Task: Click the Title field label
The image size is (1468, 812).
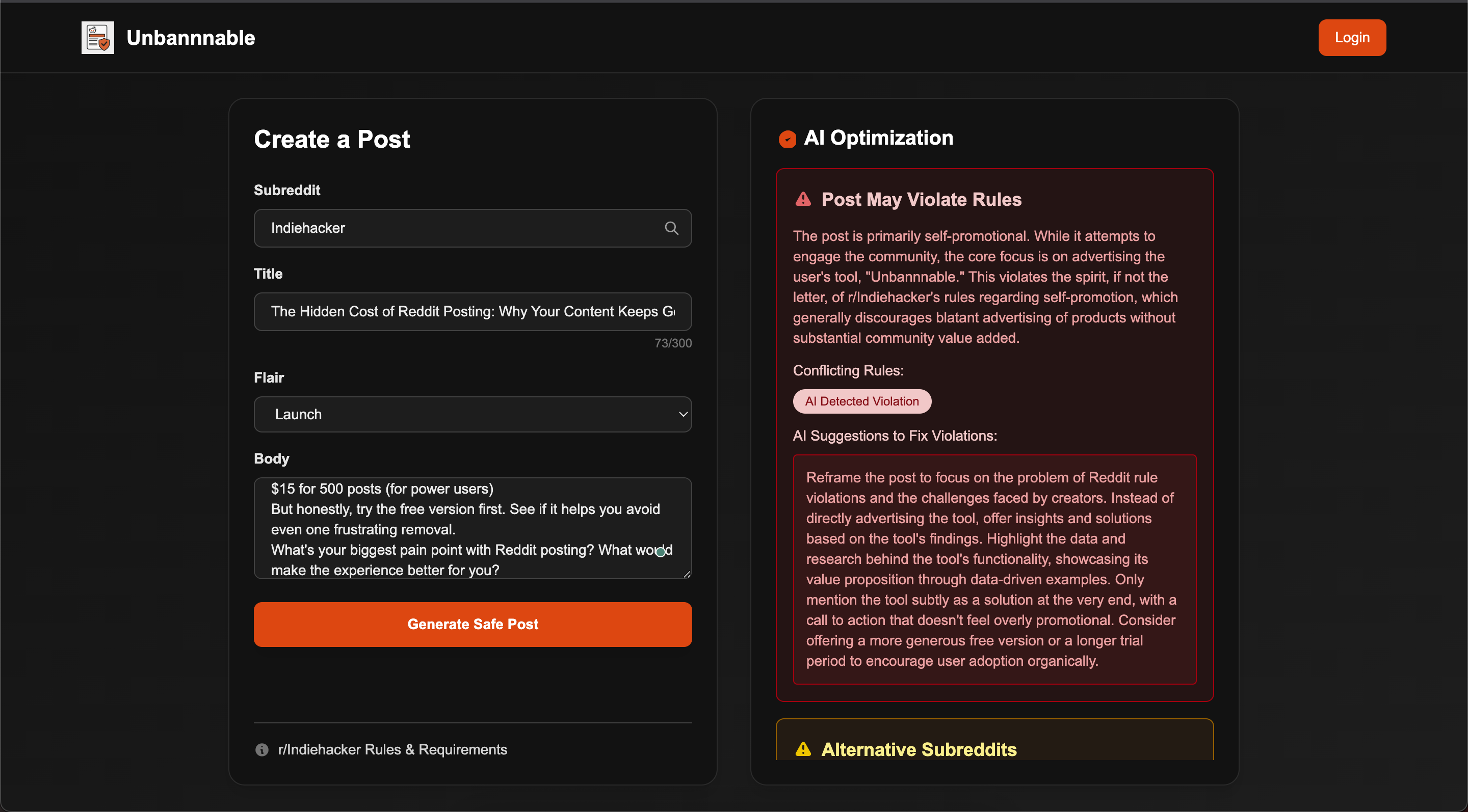Action: [268, 274]
